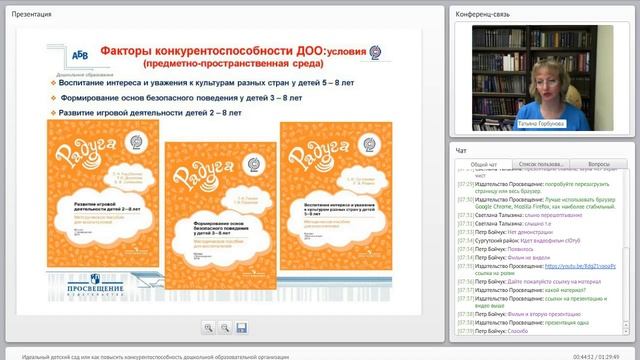This screenshot has height=360, width=640.
Task: Click the round emblem next to slide title
Action: [375, 52]
